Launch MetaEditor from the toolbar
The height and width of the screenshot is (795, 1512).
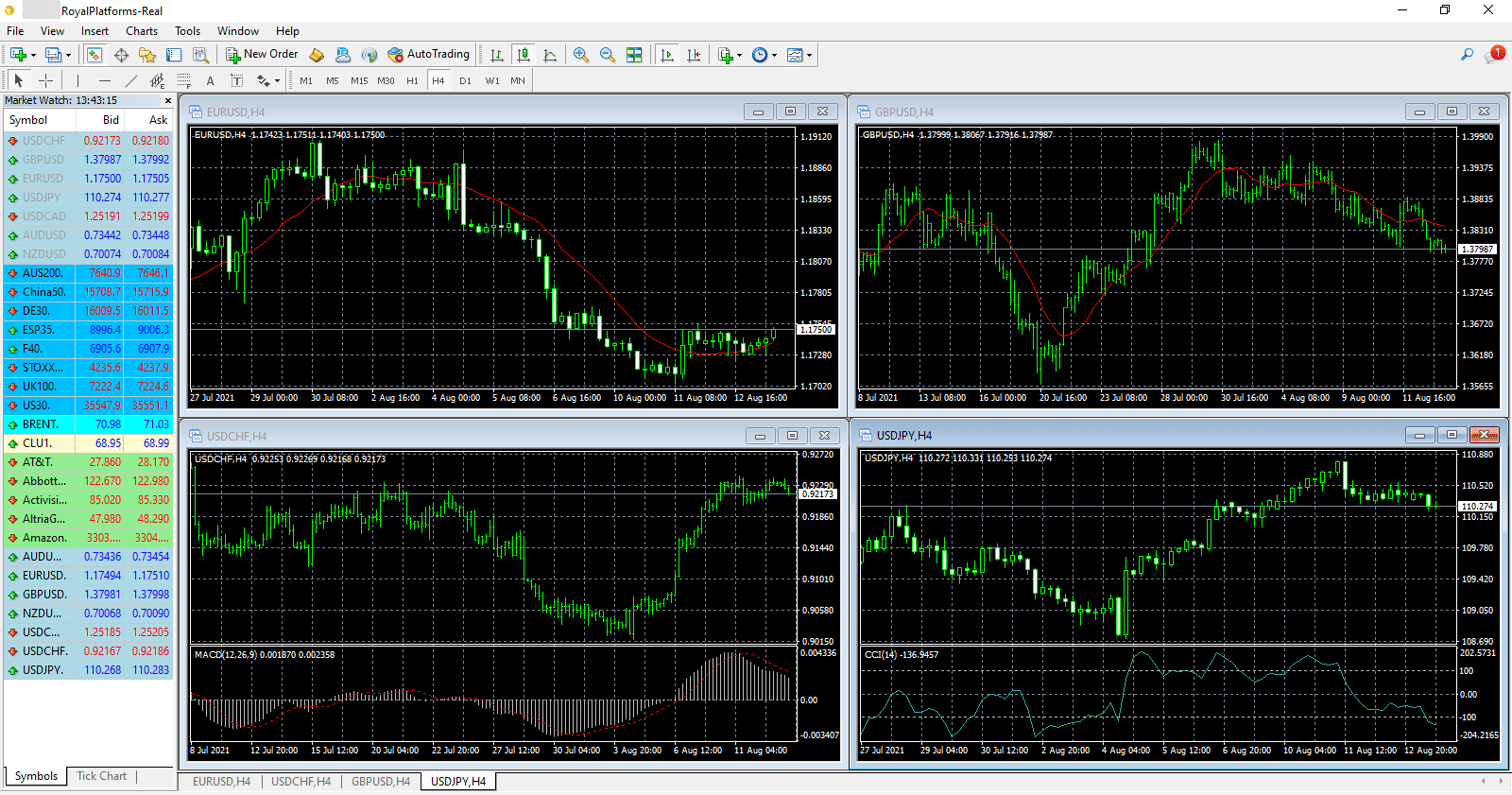[x=317, y=55]
